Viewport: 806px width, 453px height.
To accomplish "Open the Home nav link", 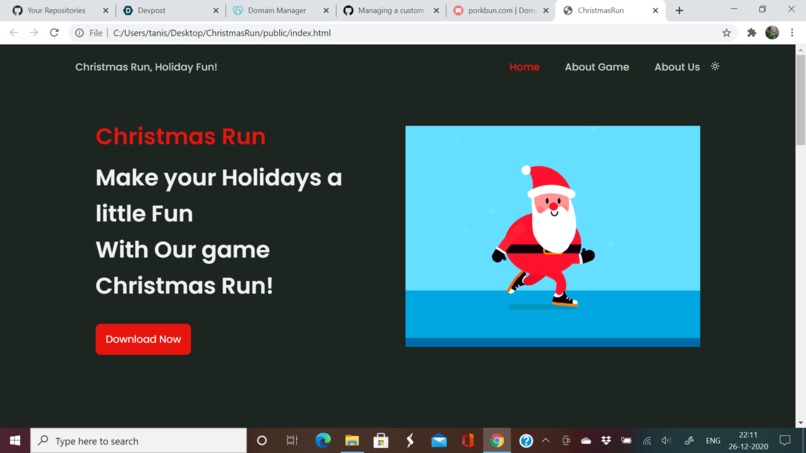I will pos(524,67).
